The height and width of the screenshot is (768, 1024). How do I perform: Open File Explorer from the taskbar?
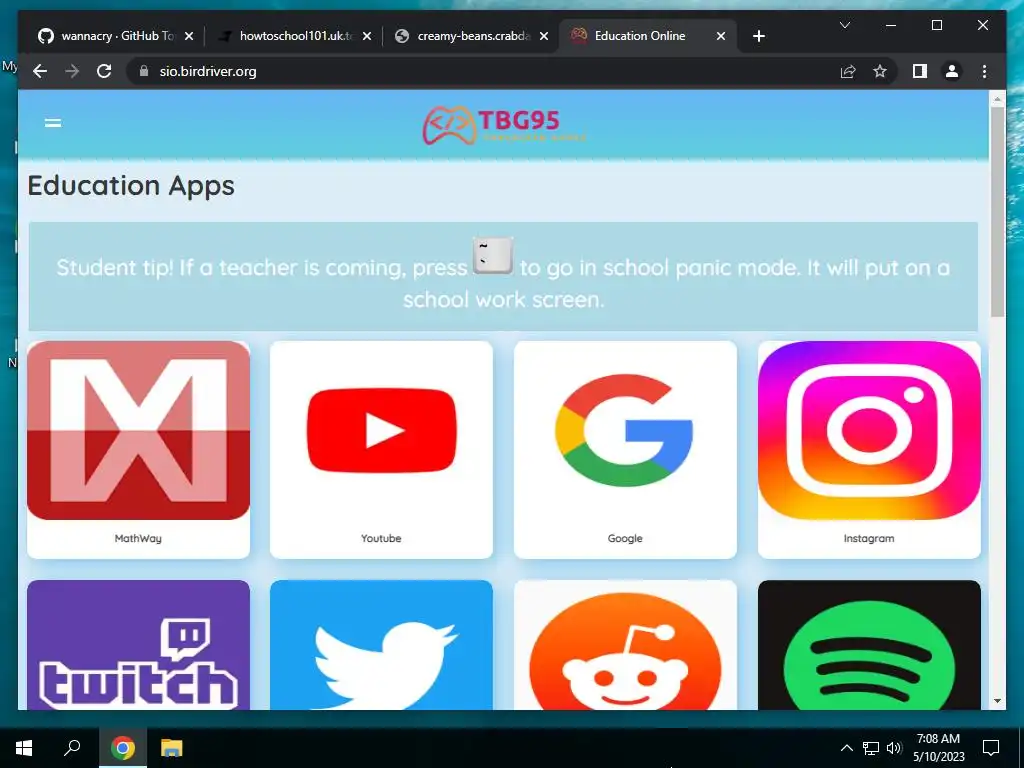(172, 748)
